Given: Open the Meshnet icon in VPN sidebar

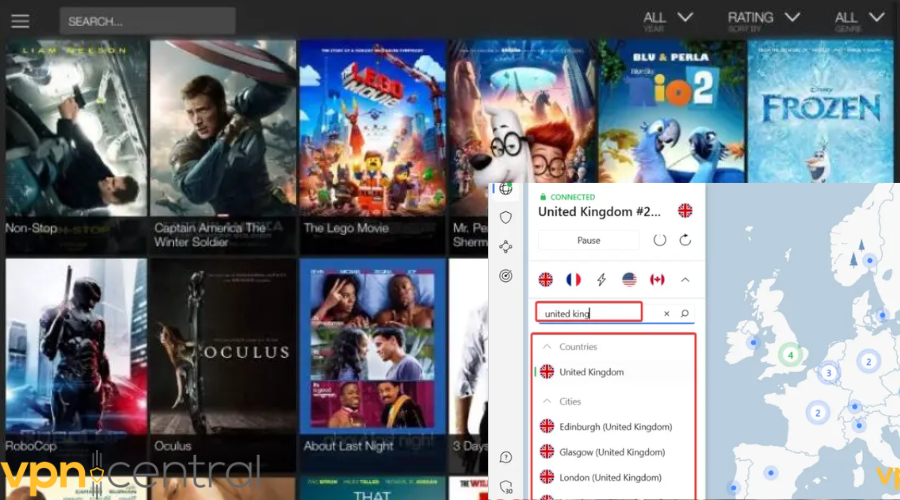Looking at the screenshot, I should 506,246.
